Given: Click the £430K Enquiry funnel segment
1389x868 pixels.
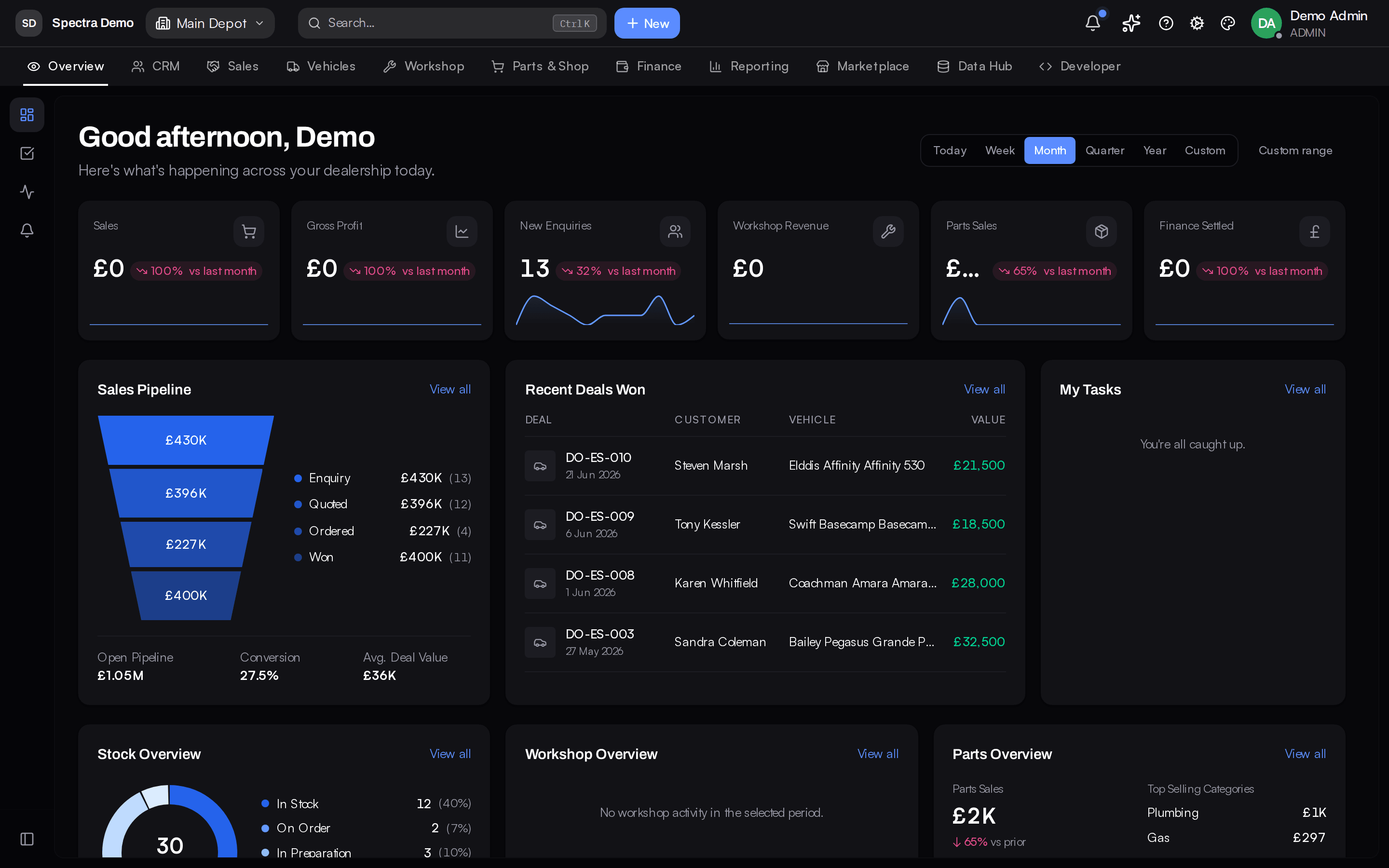Looking at the screenshot, I should (x=186, y=440).
